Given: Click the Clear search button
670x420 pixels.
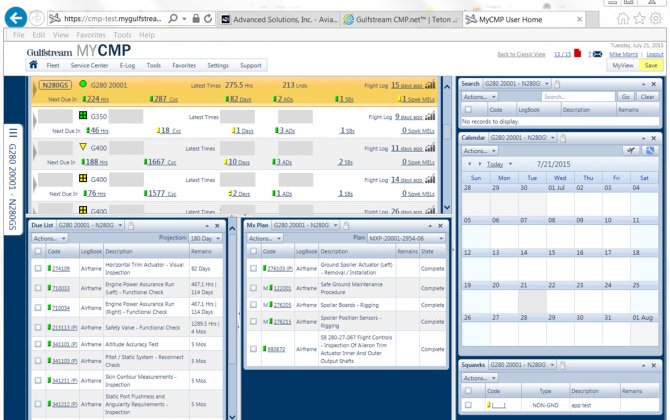Looking at the screenshot, I should tap(647, 97).
